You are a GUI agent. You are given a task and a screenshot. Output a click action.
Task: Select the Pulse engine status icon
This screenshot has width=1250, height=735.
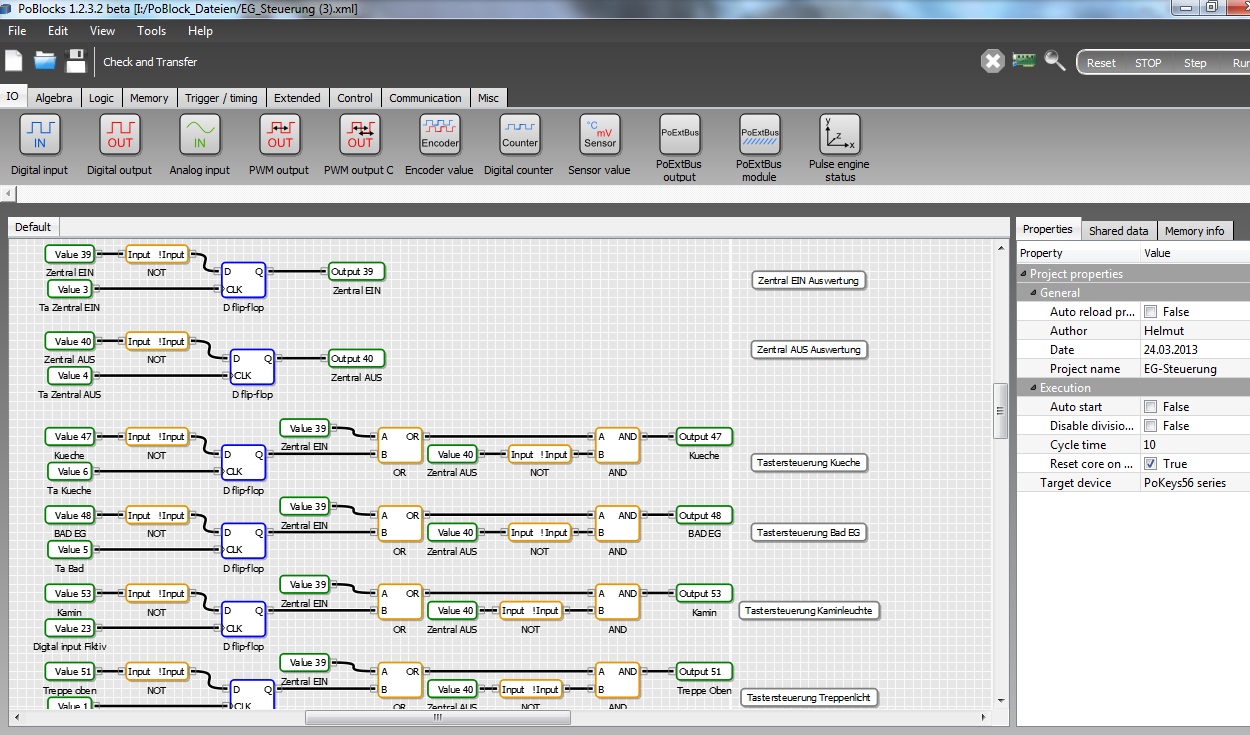(x=840, y=135)
